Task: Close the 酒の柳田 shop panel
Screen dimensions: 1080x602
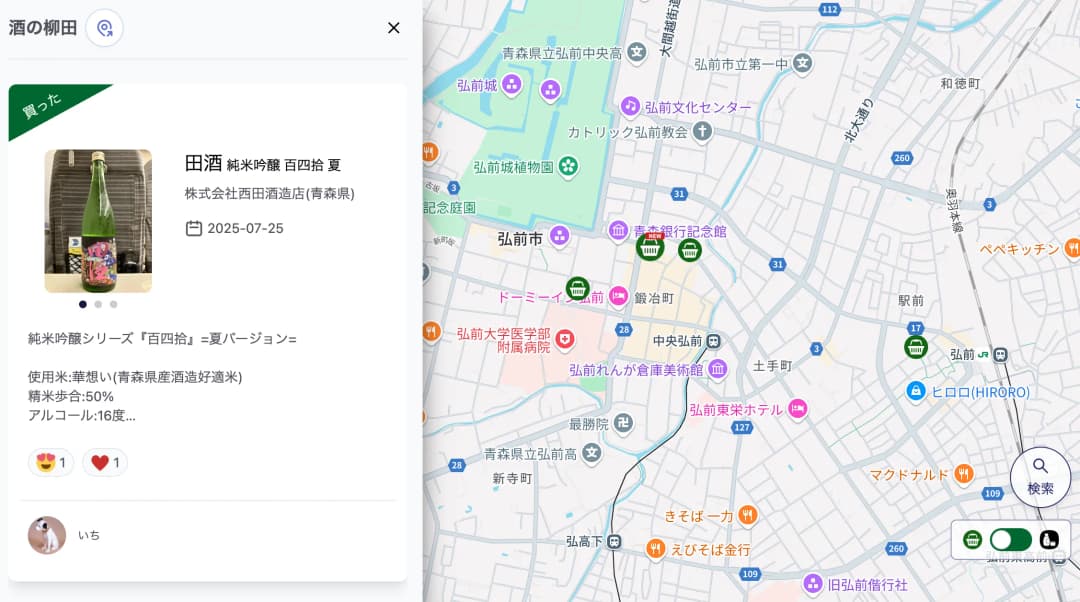Action: (394, 28)
